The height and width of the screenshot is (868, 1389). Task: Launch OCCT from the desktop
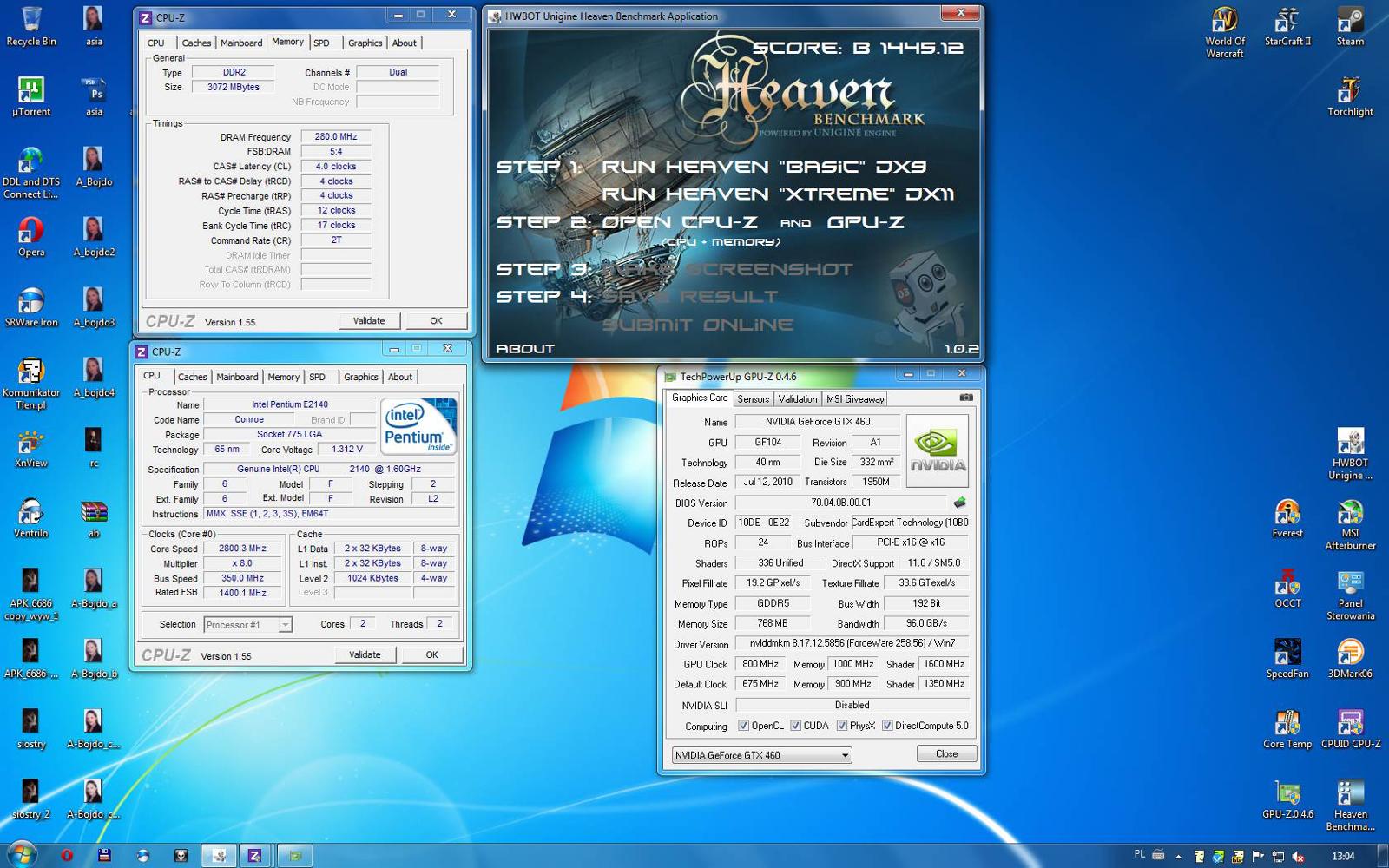(x=1287, y=588)
